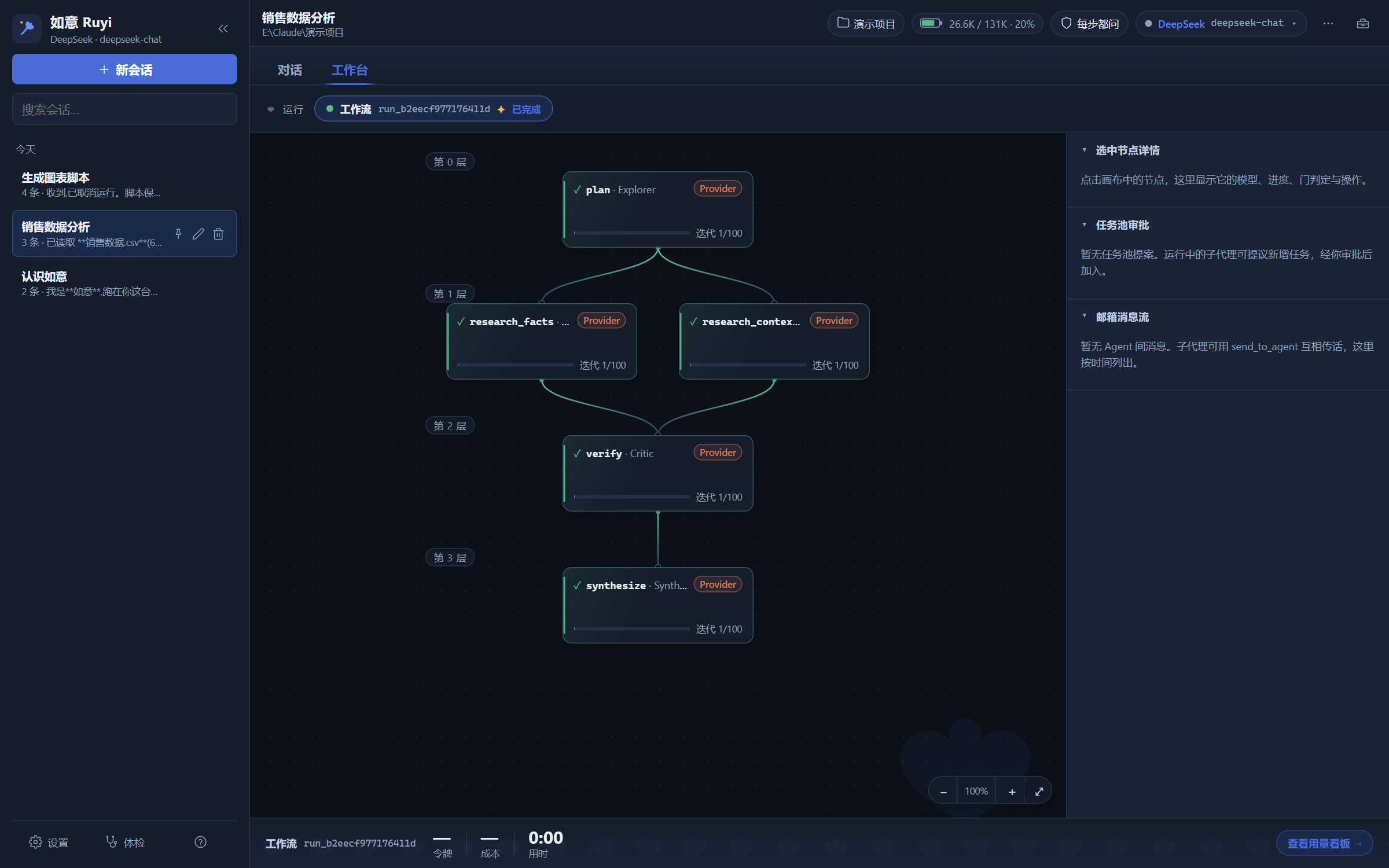Image resolution: width=1389 pixels, height=868 pixels.
Task: Click the 0:00 用时 timer
Action: (x=545, y=844)
